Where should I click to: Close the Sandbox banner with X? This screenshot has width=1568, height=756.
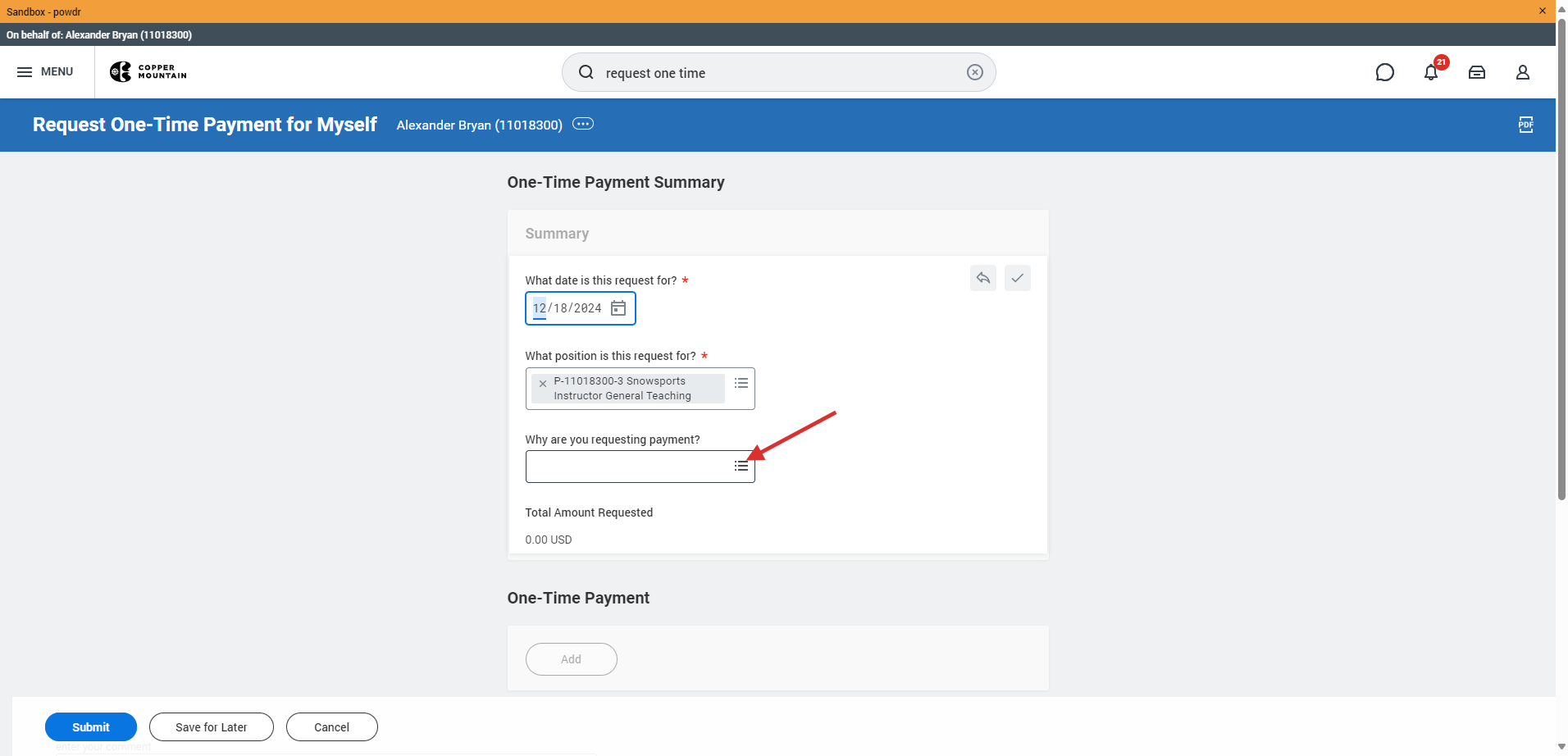pyautogui.click(x=1543, y=11)
